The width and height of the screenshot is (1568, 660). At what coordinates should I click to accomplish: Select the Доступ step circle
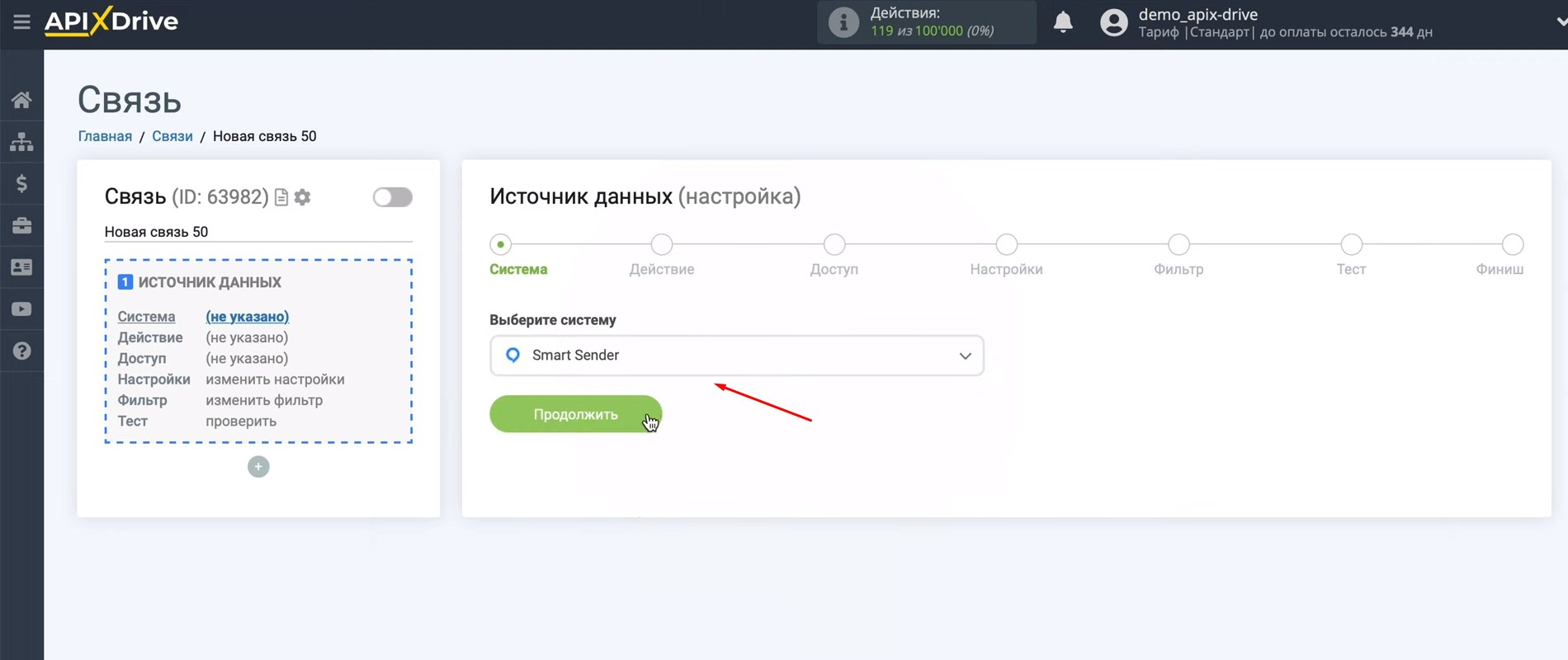click(834, 244)
